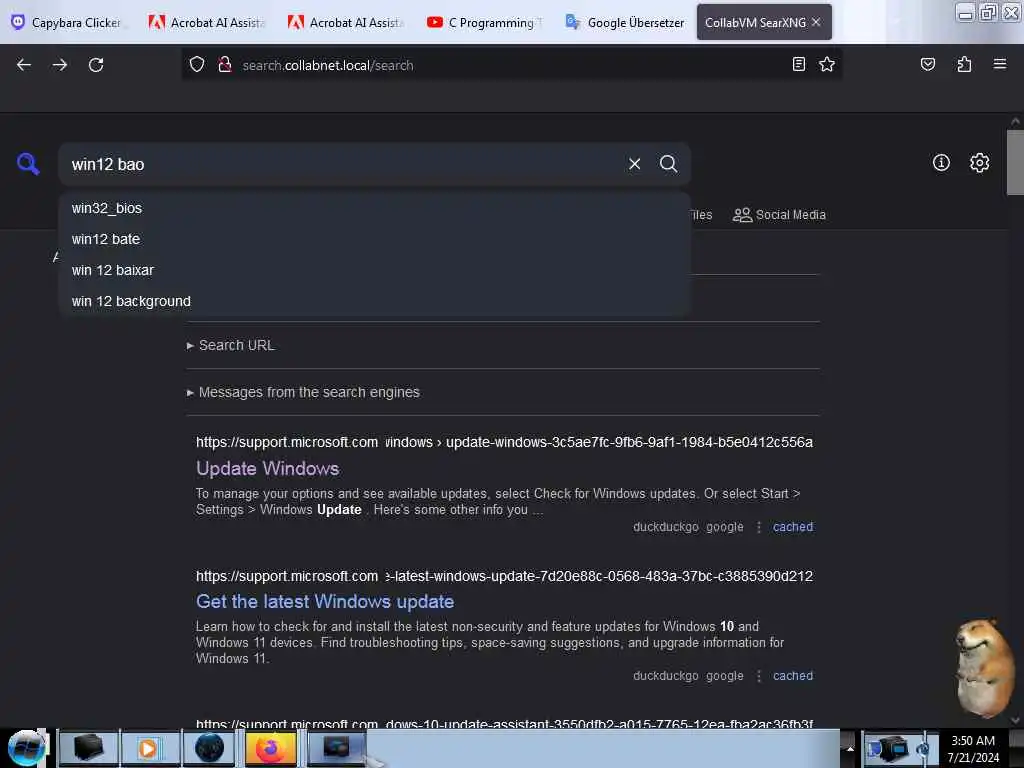The height and width of the screenshot is (768, 1024).
Task: Switch to Capybara Clicker tab
Action: 67,22
